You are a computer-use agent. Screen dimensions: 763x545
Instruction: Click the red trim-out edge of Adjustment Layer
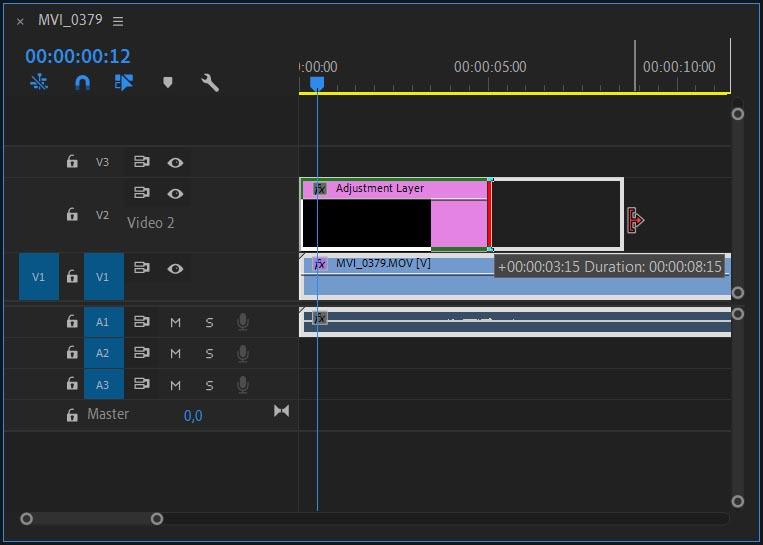click(490, 214)
